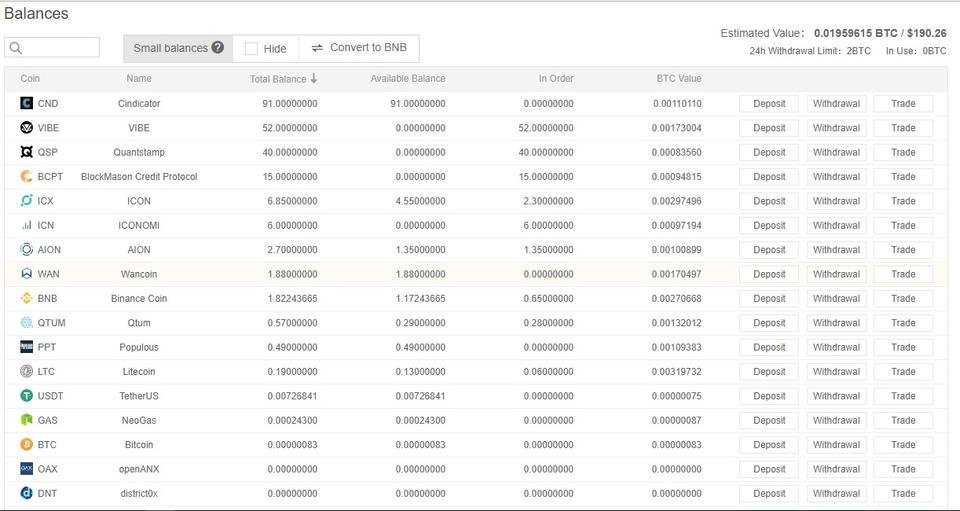
Task: Click Deposit for DNT district0x
Action: coord(769,493)
